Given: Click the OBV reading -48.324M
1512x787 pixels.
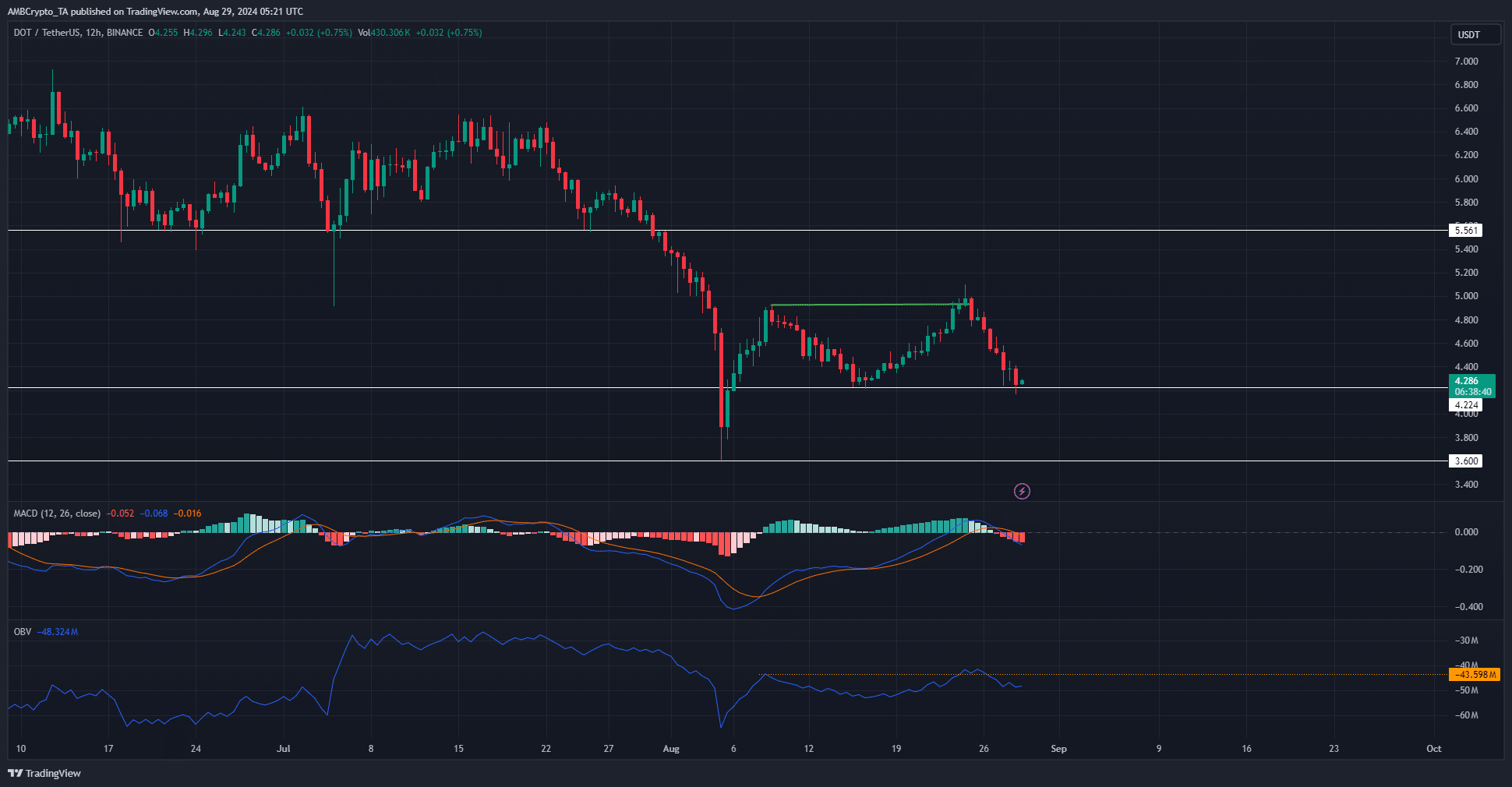Looking at the screenshot, I should coord(58,632).
